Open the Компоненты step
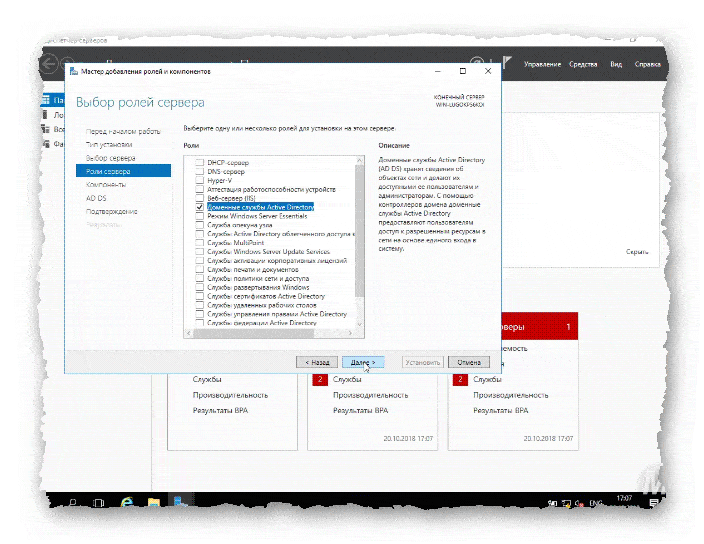This screenshot has height=544, width=704. [x=106, y=184]
